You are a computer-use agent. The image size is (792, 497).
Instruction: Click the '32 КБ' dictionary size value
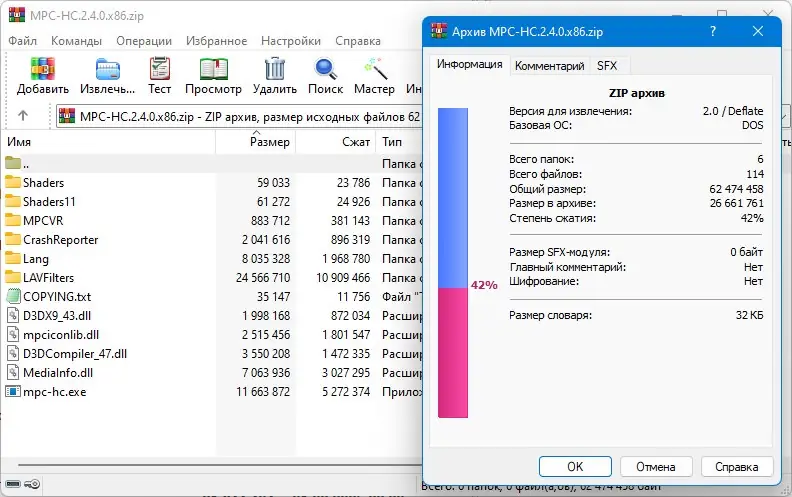click(x=750, y=315)
